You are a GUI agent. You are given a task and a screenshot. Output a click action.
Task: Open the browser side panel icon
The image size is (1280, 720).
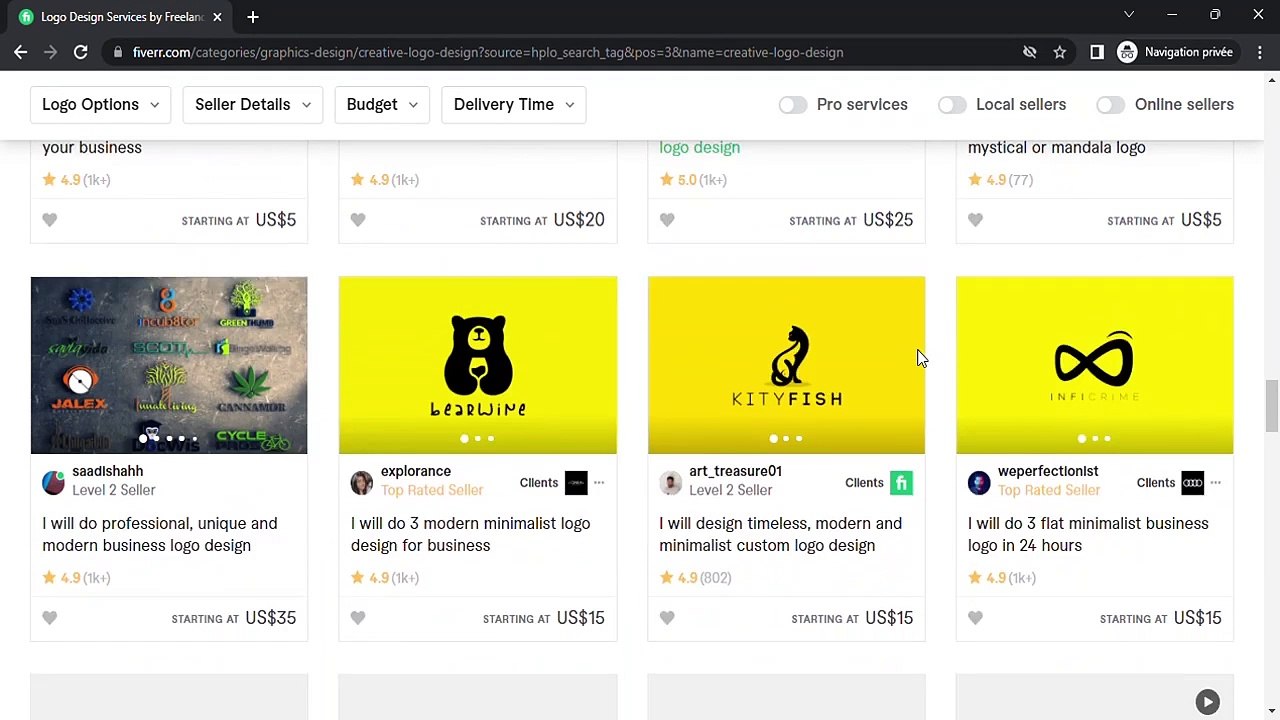pyautogui.click(x=1097, y=52)
